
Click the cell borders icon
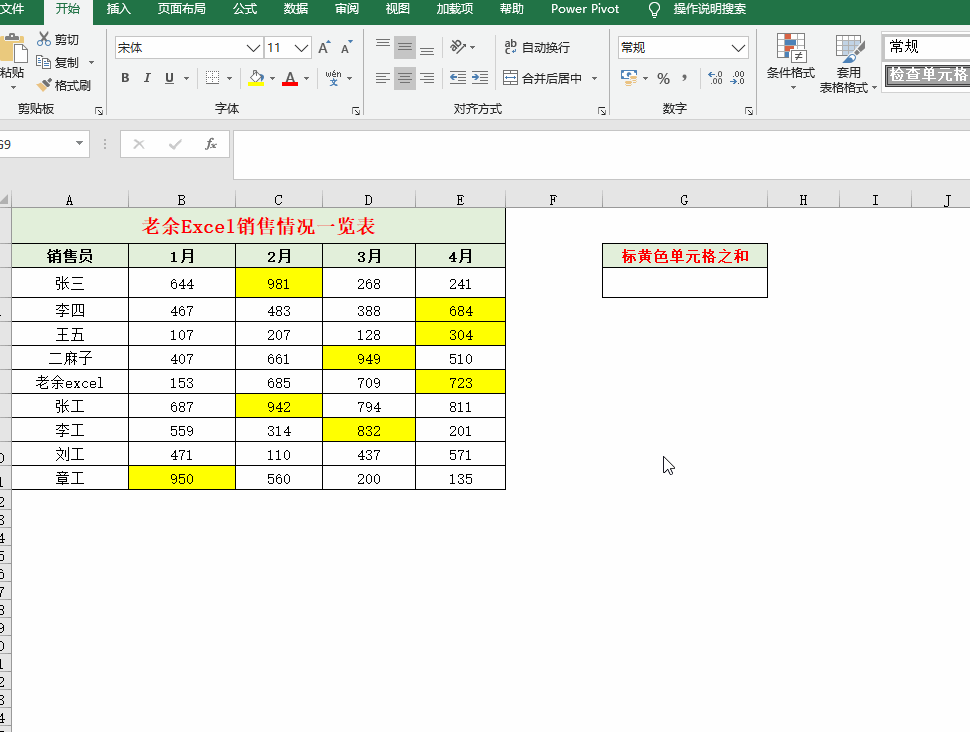[212, 78]
